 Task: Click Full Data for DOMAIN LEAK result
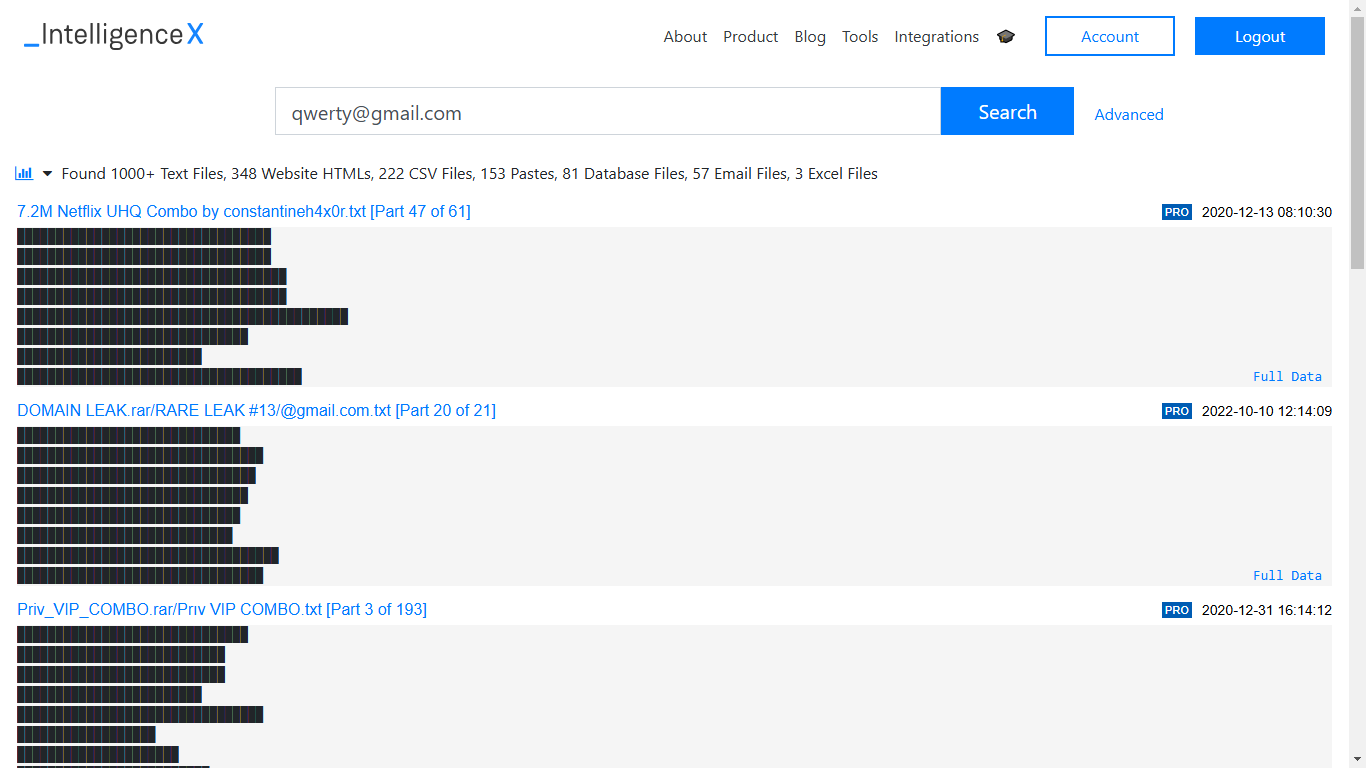(1287, 576)
